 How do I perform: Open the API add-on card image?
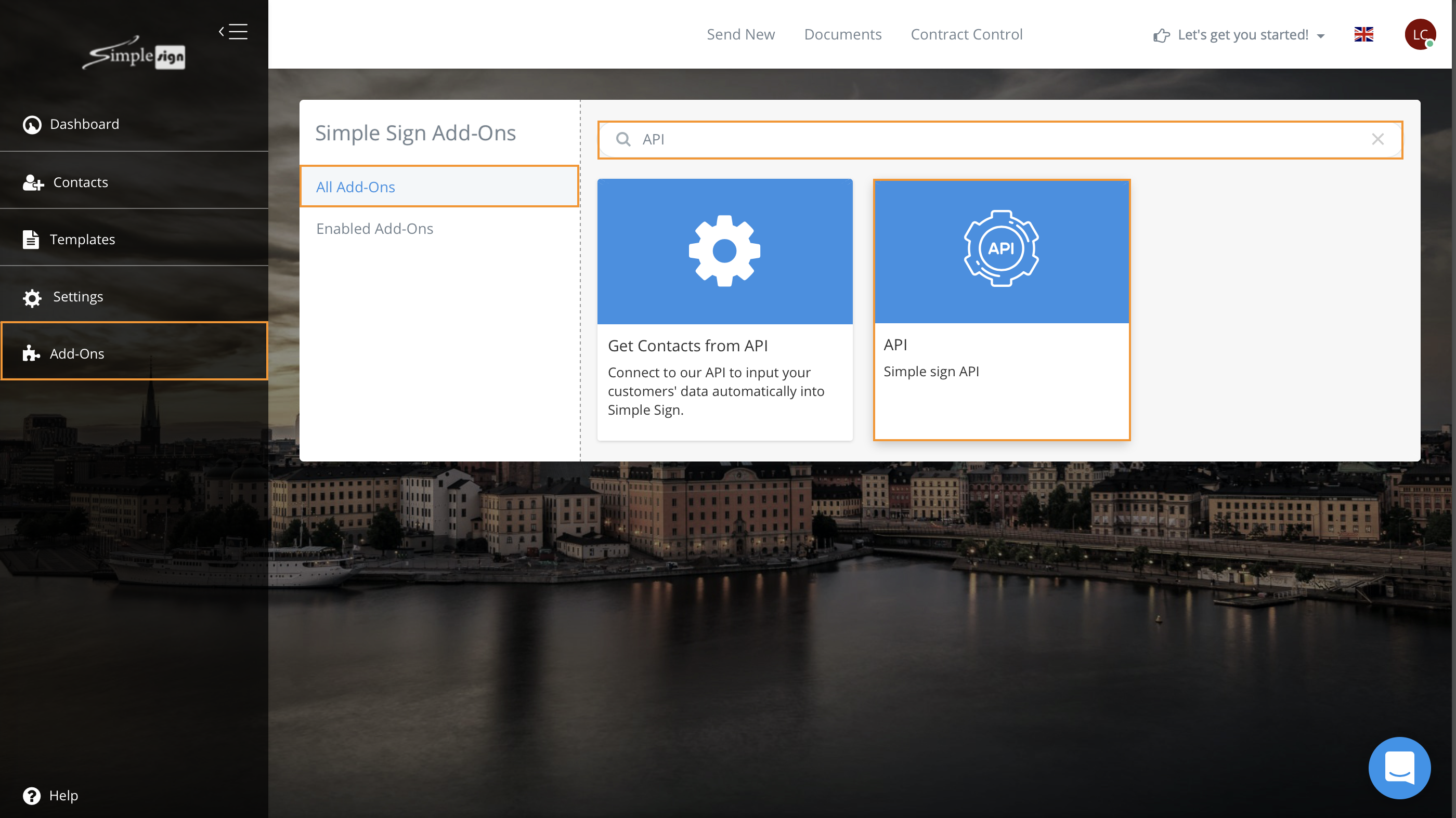[x=1001, y=252]
